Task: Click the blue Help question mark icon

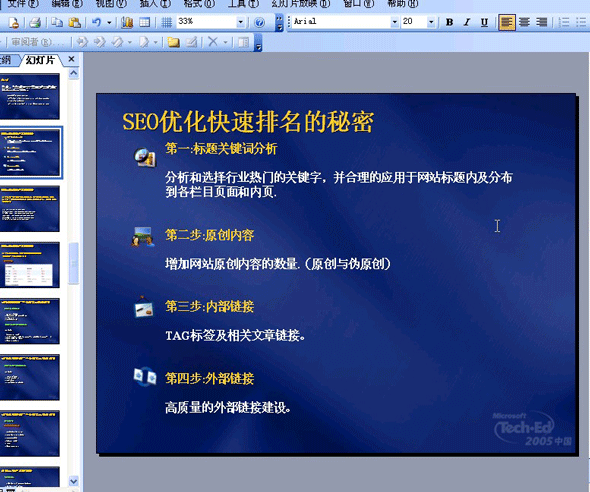Action: click(259, 23)
